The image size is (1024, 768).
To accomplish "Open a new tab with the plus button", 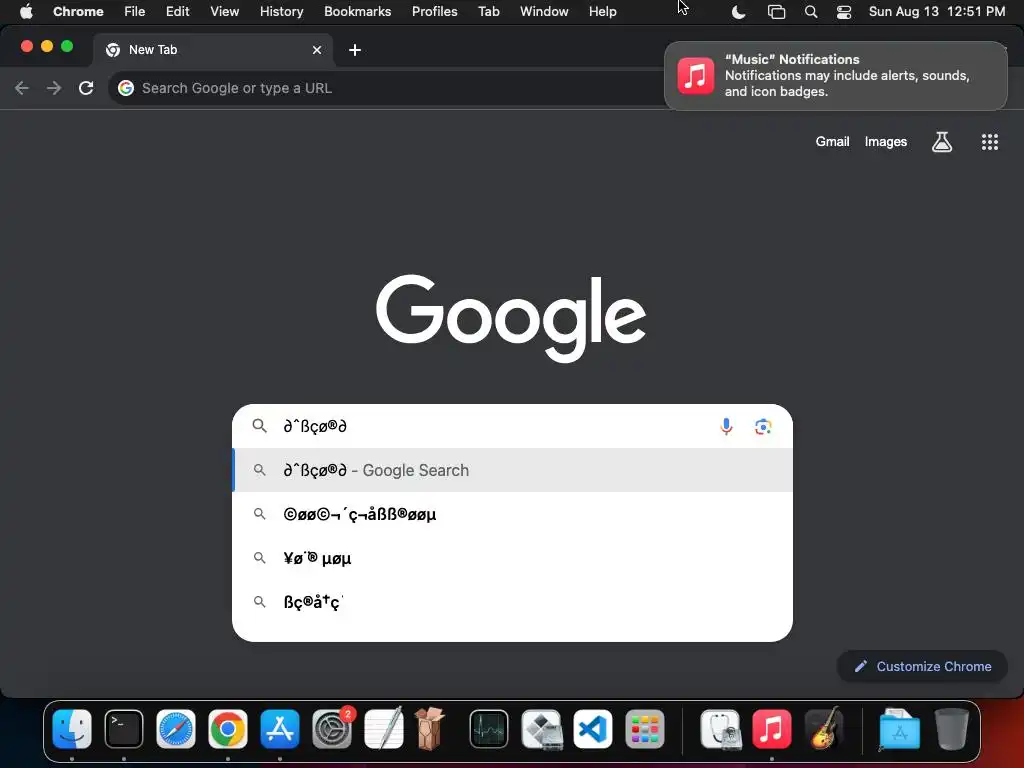I will click(355, 50).
